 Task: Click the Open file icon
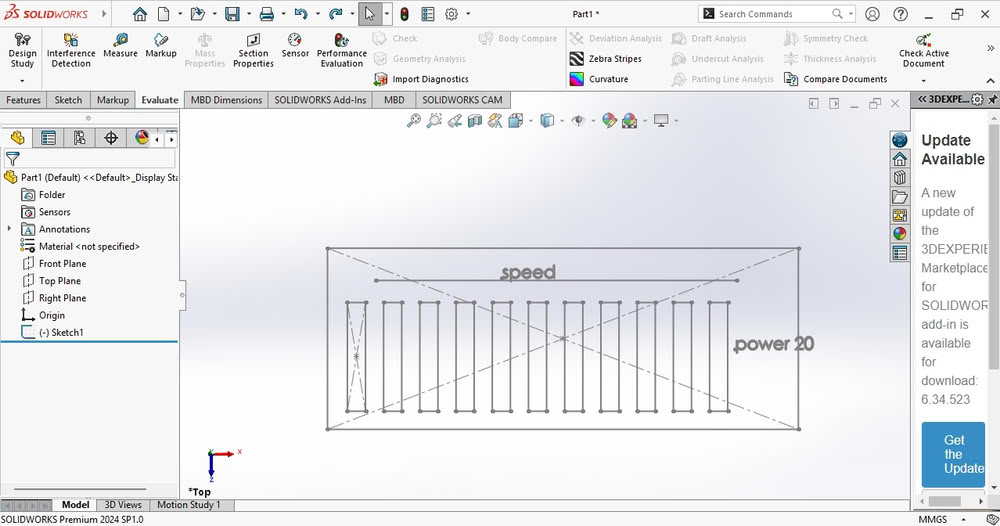pos(198,14)
